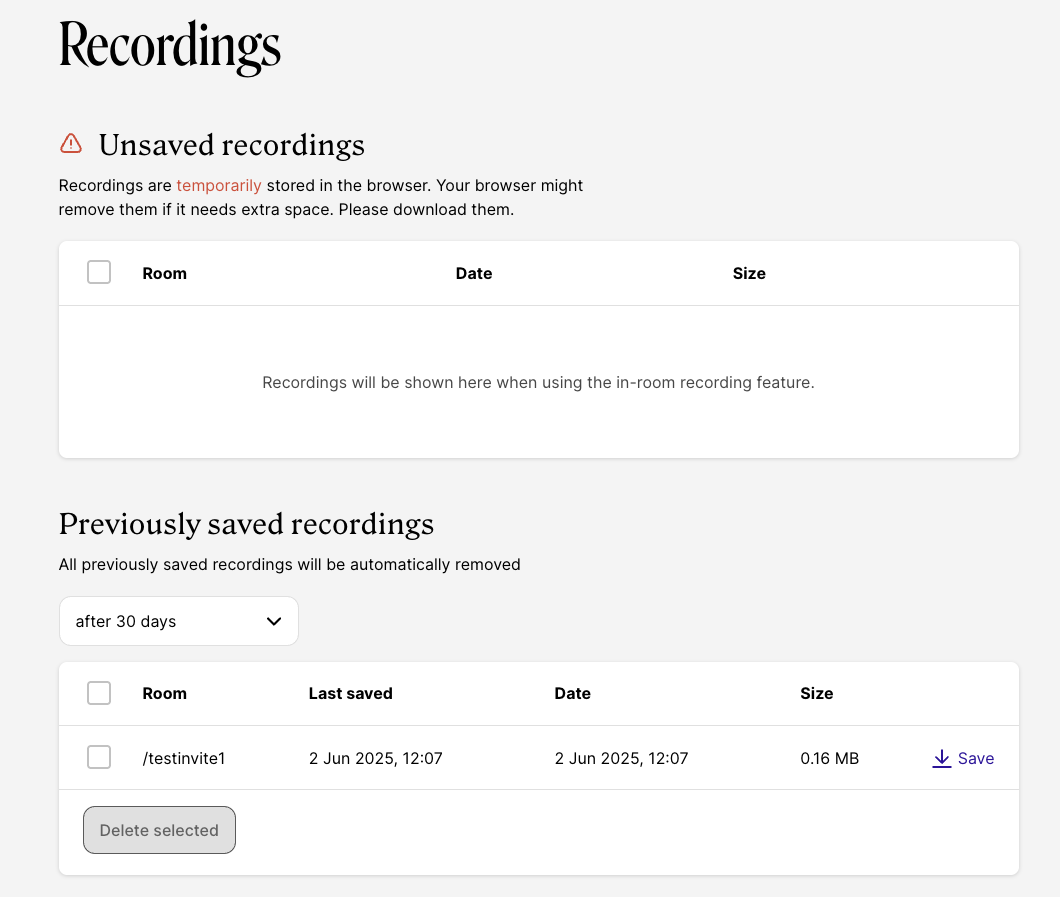
Task: Click the 0.16 MB size value
Action: pos(829,758)
